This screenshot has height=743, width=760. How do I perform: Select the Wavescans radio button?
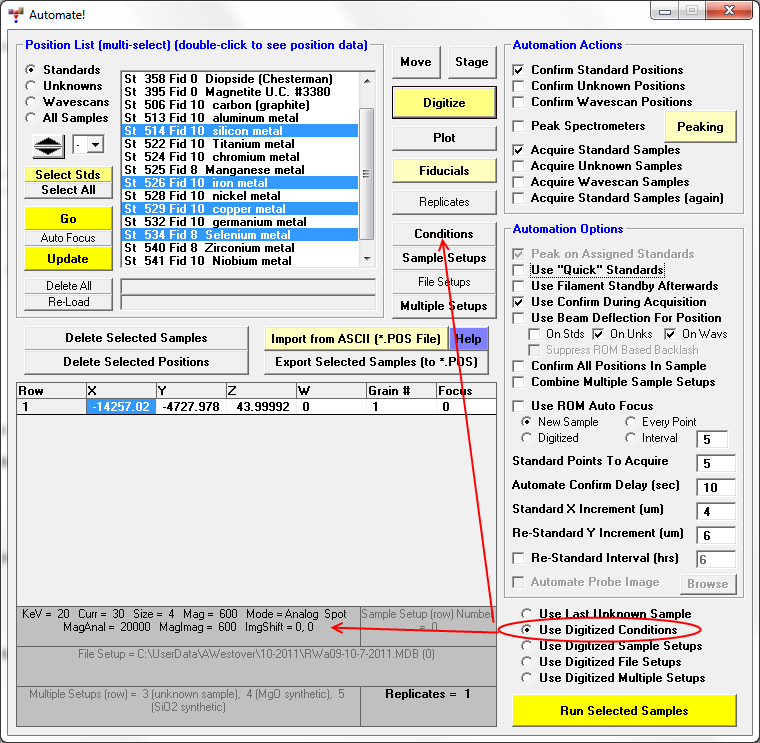click(x=32, y=102)
